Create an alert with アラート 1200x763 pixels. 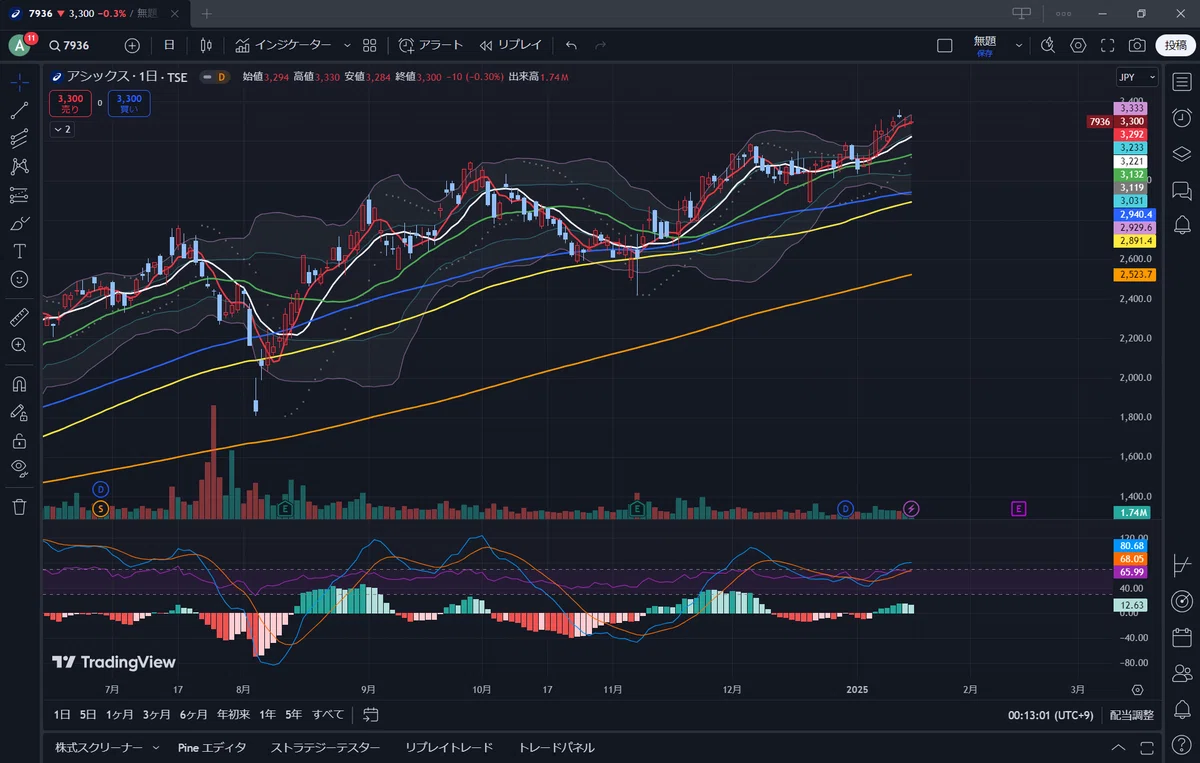point(431,45)
